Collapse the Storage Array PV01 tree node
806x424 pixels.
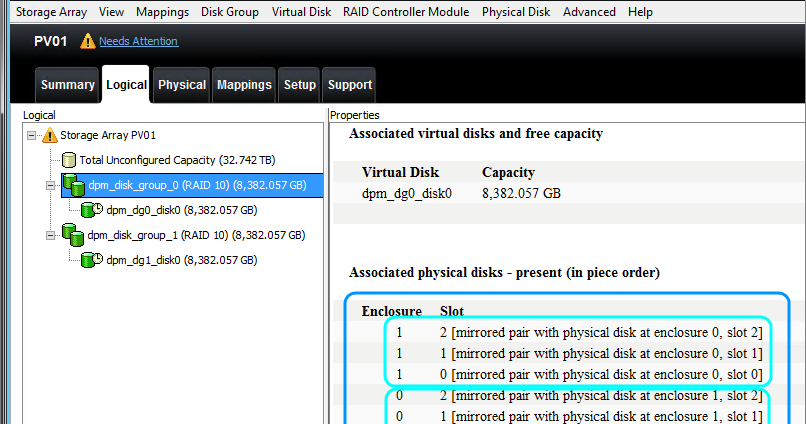pyautogui.click(x=32, y=135)
